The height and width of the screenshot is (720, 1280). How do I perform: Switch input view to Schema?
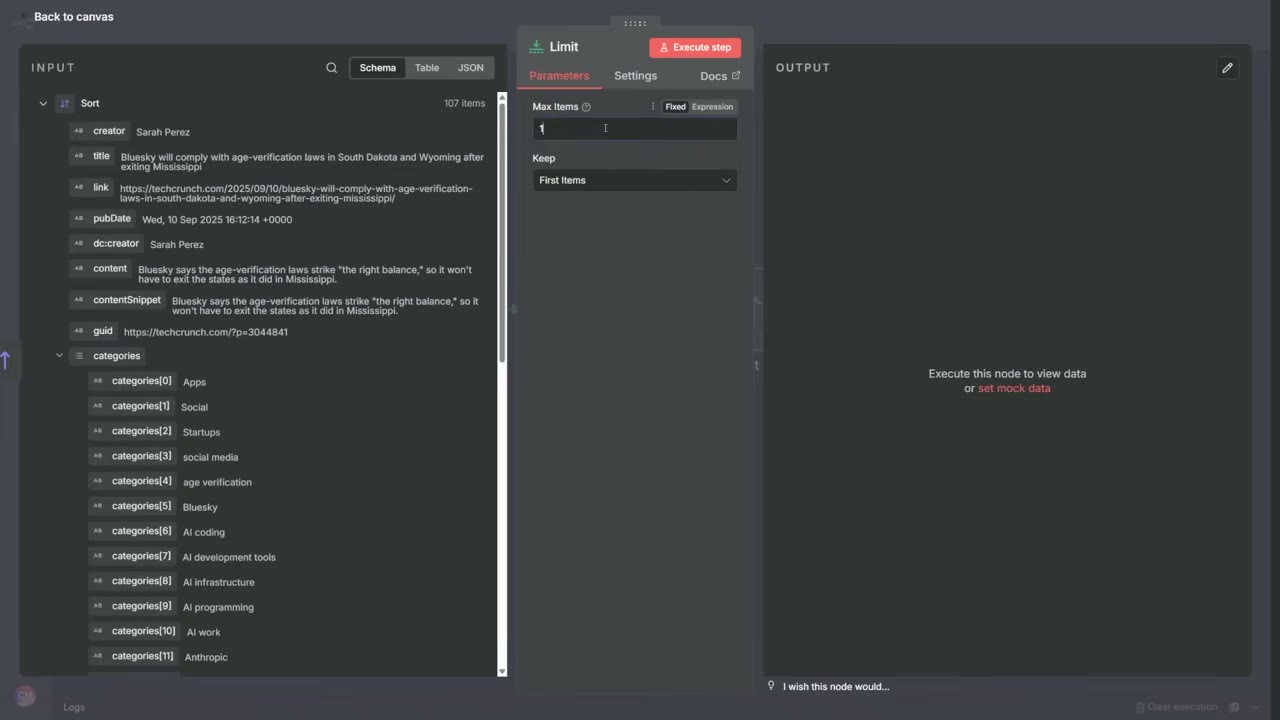[377, 68]
